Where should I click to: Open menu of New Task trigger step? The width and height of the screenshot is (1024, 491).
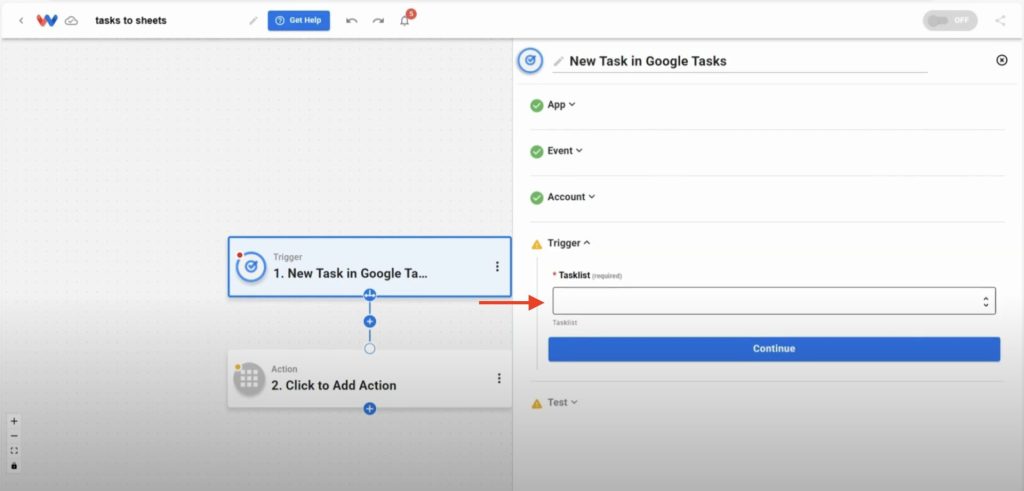tap(497, 266)
